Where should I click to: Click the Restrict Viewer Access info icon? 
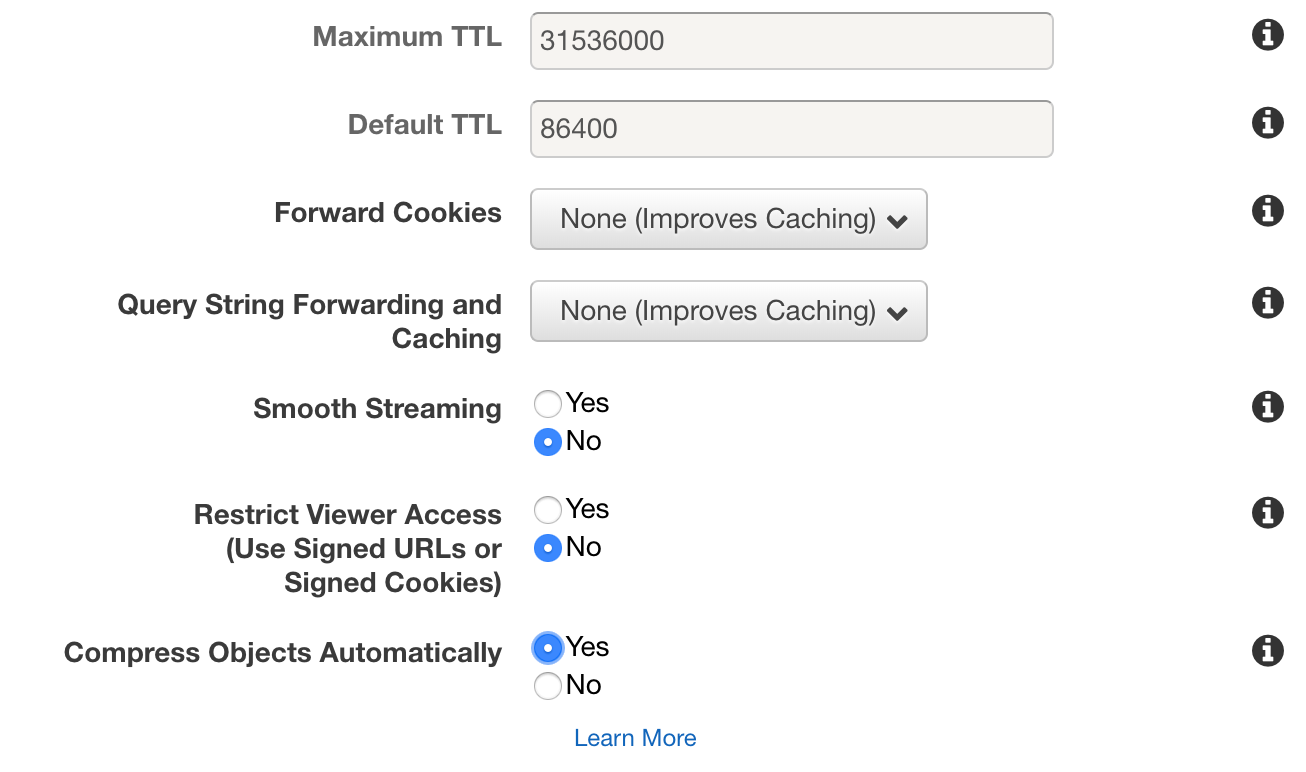[1267, 513]
